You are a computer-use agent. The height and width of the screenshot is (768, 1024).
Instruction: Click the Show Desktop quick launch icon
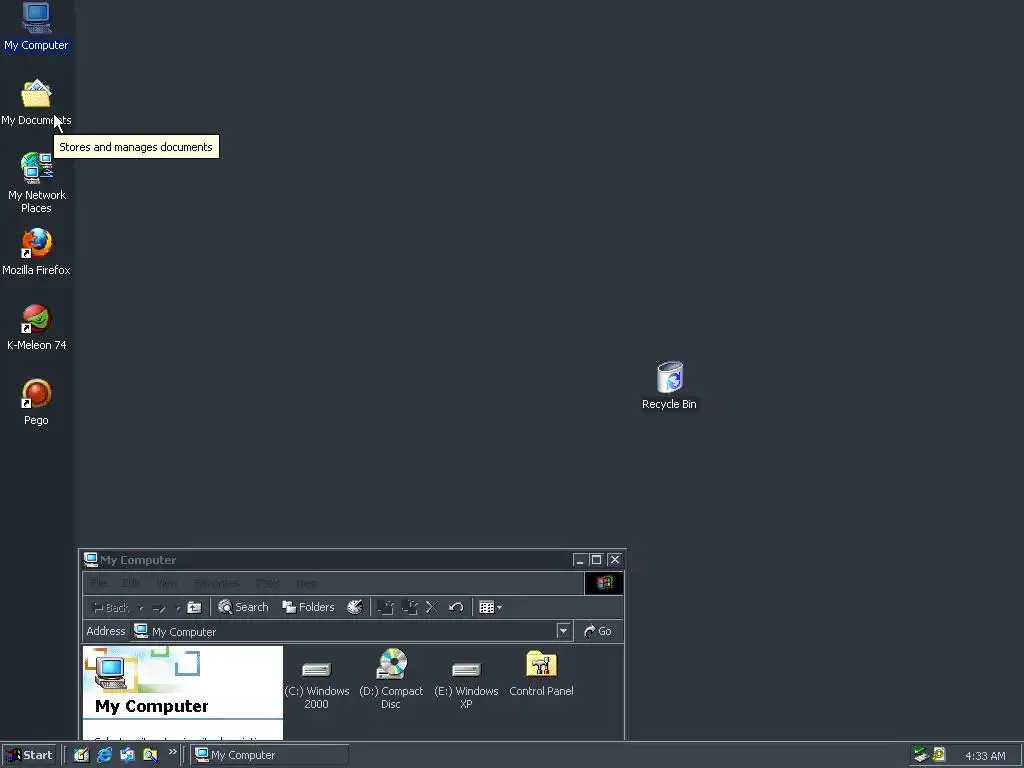point(81,755)
